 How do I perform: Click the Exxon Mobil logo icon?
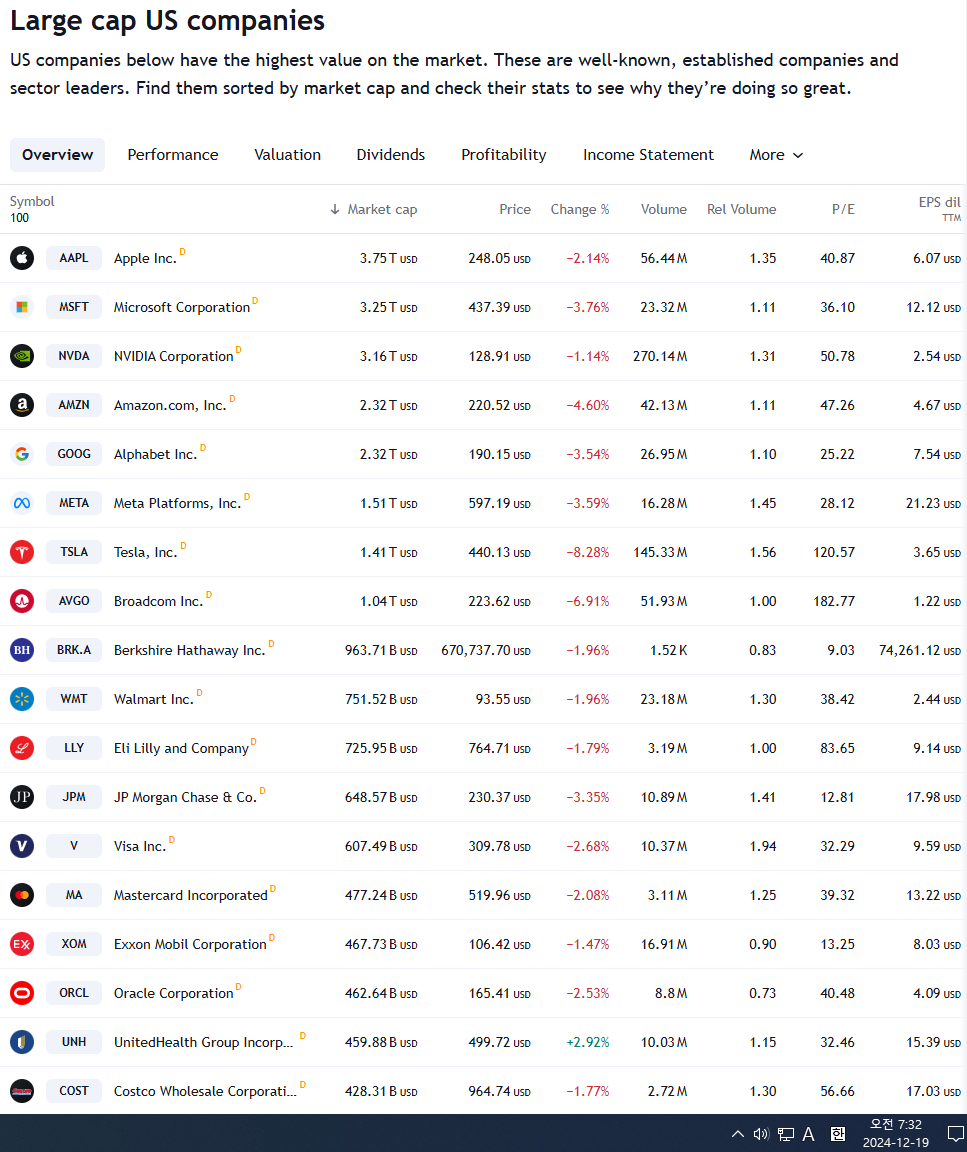22,943
